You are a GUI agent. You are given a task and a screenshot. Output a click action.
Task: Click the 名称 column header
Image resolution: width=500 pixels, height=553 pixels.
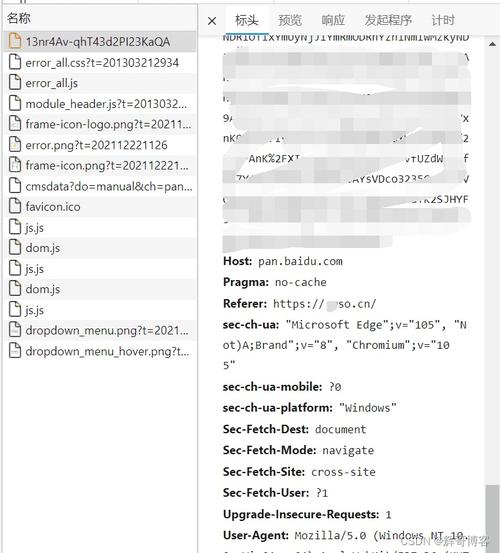[19, 18]
